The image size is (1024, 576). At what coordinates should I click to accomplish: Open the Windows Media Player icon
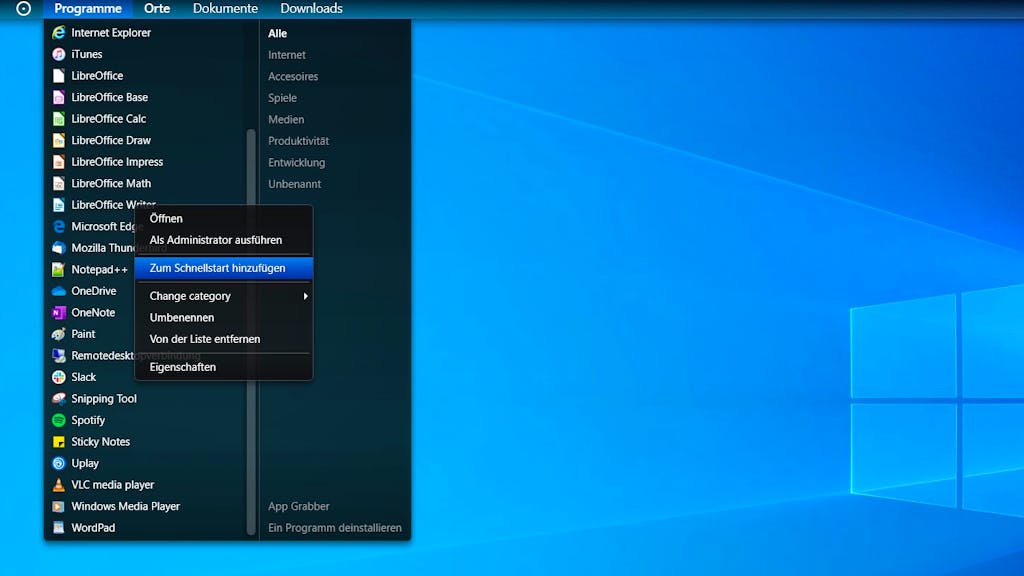59,507
